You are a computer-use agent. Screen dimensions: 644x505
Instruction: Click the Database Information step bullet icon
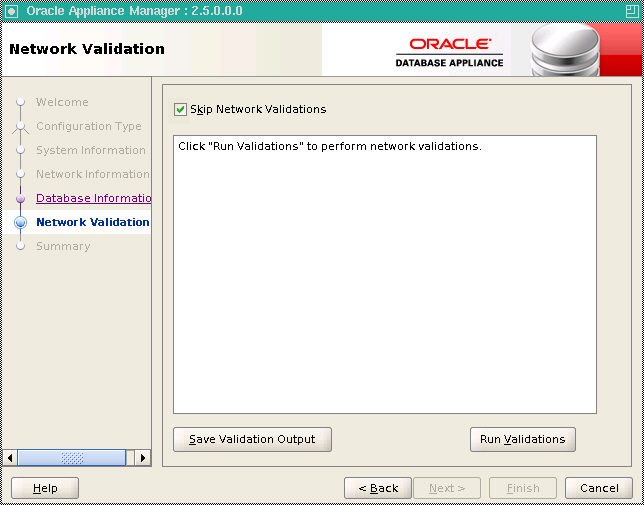(x=20, y=199)
